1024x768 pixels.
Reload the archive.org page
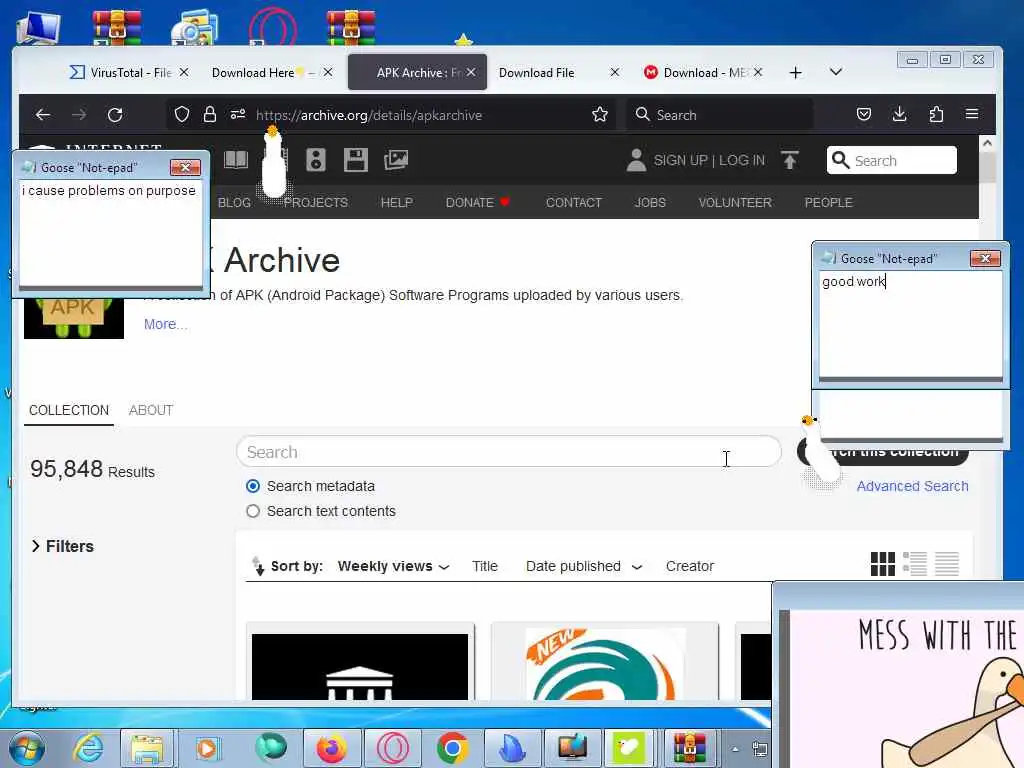click(115, 115)
